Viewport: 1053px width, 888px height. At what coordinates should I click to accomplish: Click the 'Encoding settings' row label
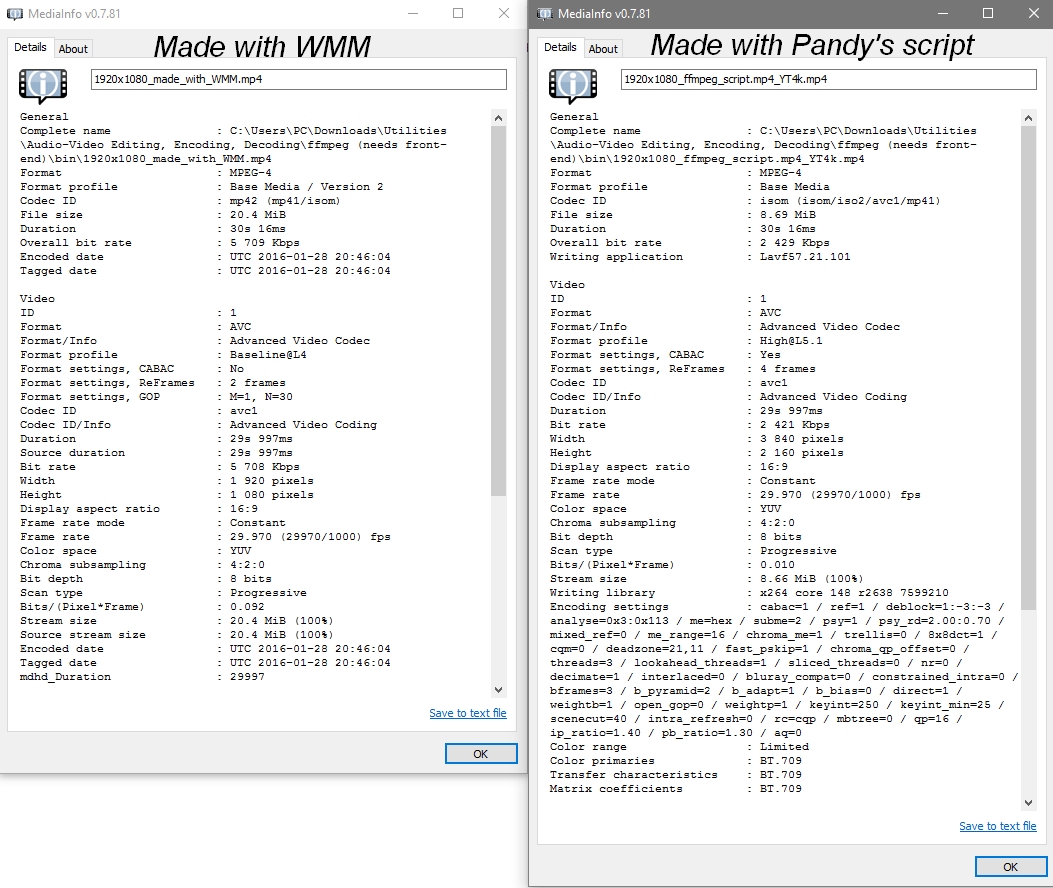click(609, 607)
